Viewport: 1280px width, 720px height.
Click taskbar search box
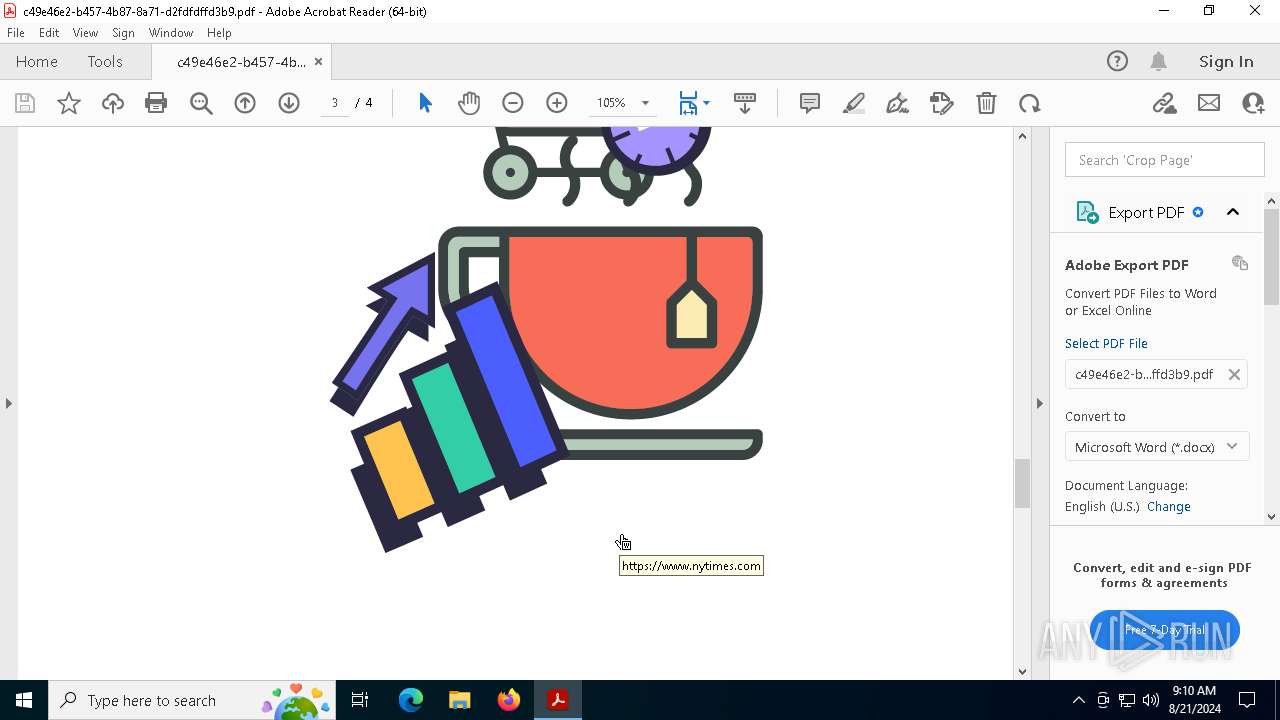tap(193, 700)
